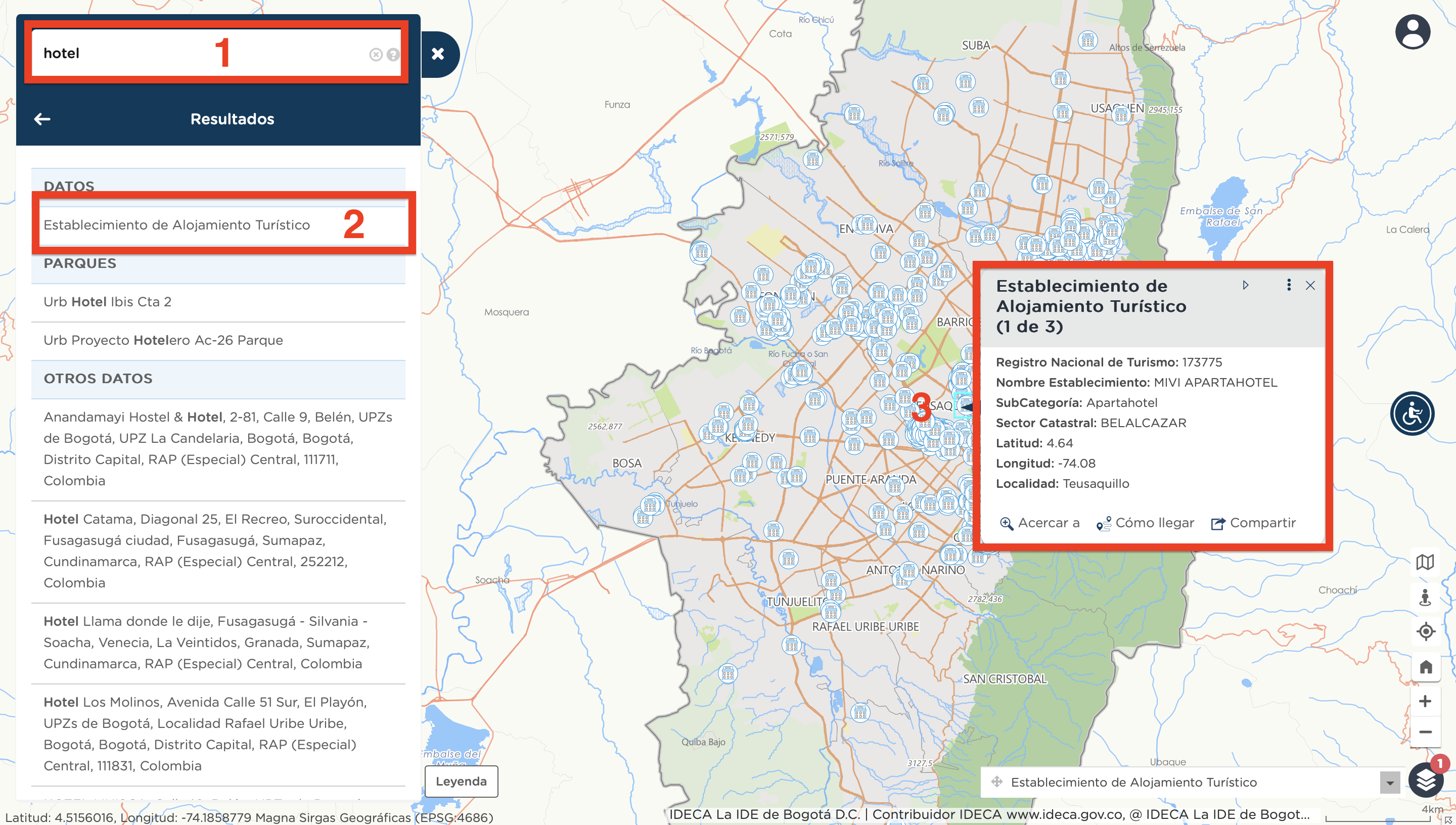Screen dimensions: 1456x825
Task: Expand the Establecimiento layer dropdown arrow
Action: click(1389, 783)
